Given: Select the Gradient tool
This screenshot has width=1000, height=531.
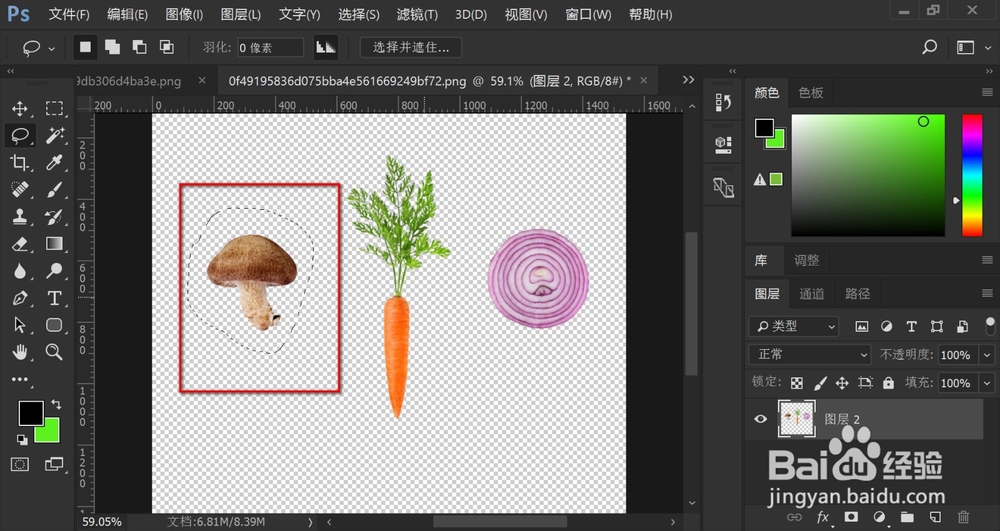Looking at the screenshot, I should 54,244.
